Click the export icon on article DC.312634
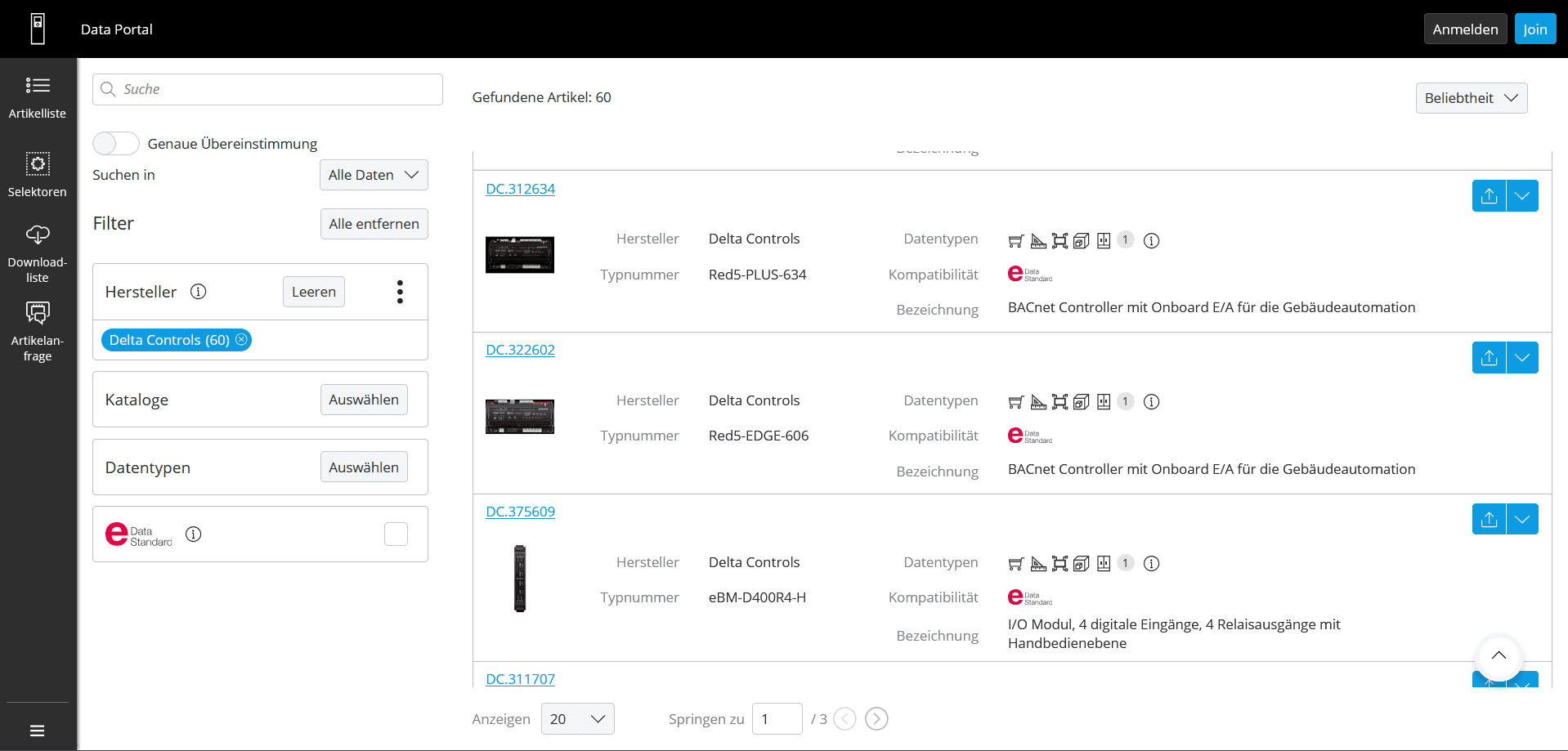Screen dimensions: 1568x751 tap(1489, 195)
